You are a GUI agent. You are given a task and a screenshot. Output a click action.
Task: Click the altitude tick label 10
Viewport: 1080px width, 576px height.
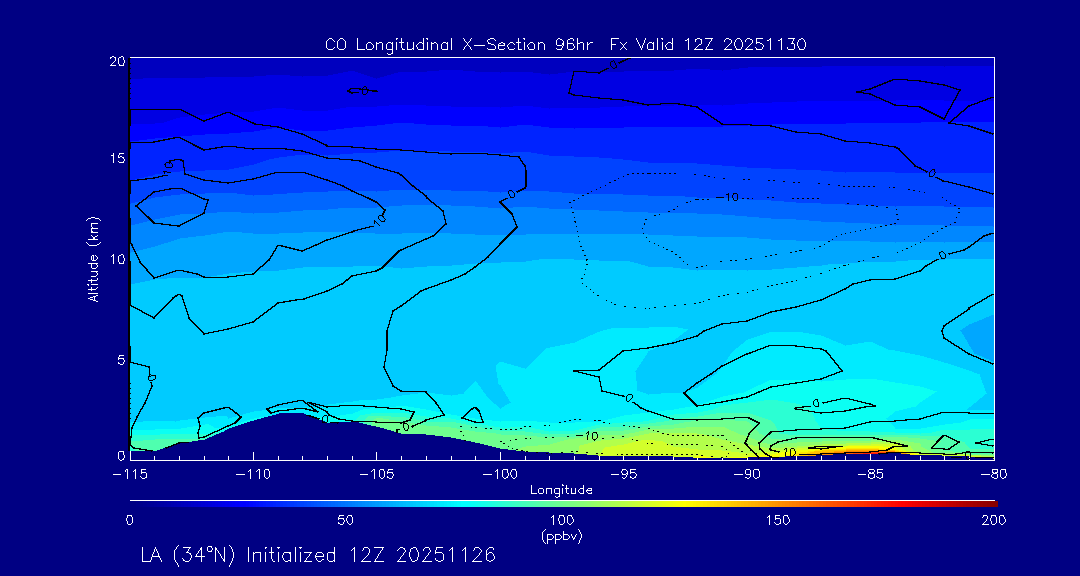pyautogui.click(x=116, y=259)
